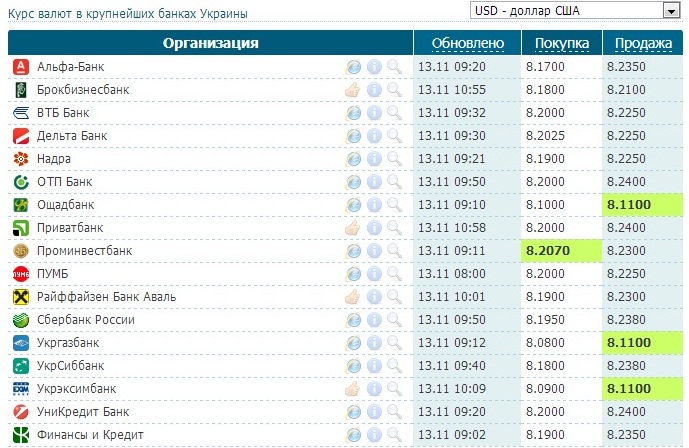Show info icon for Альфа-Банк

click(374, 67)
